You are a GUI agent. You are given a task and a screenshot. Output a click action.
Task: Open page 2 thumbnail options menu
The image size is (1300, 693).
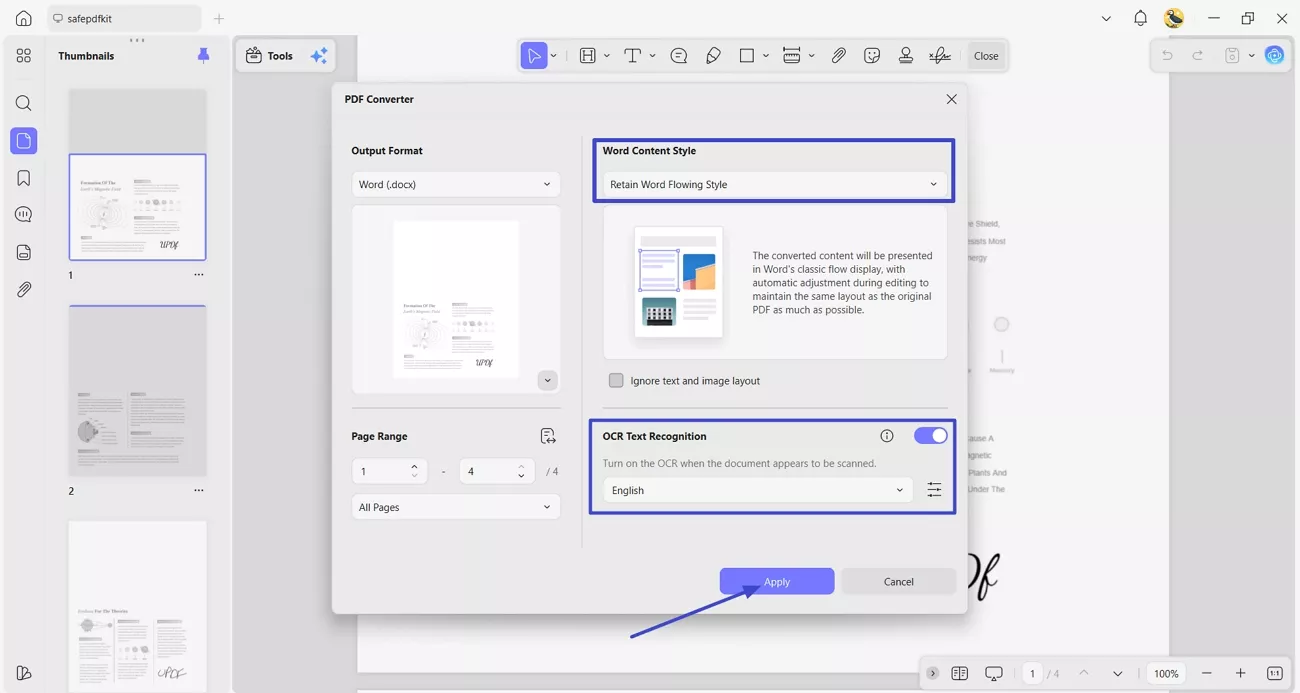point(199,491)
